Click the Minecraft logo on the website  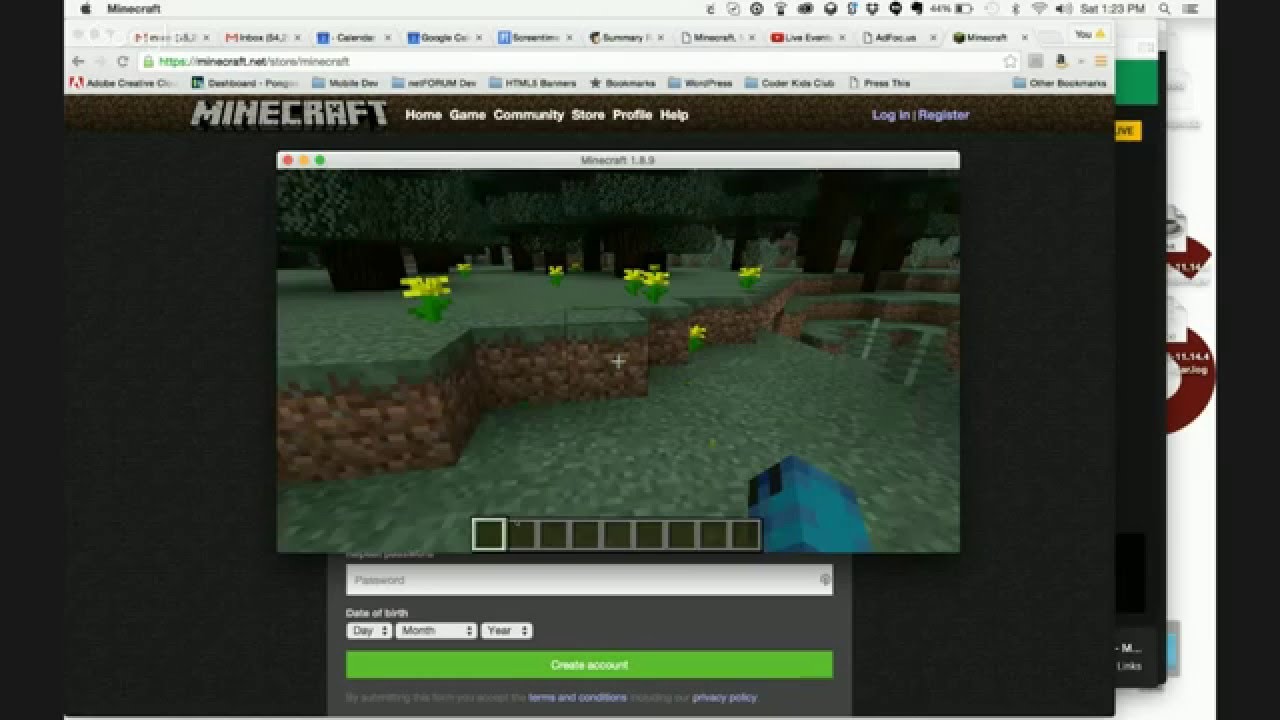tap(289, 114)
